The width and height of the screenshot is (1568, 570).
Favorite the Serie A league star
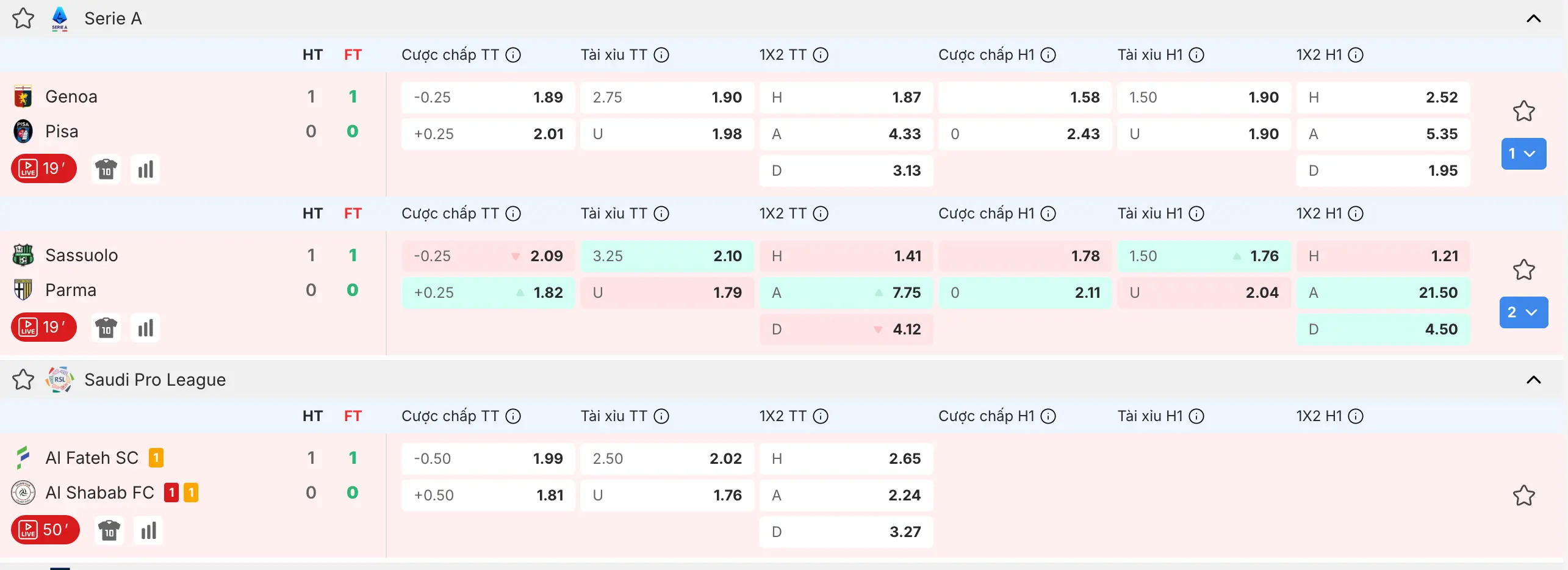click(23, 18)
